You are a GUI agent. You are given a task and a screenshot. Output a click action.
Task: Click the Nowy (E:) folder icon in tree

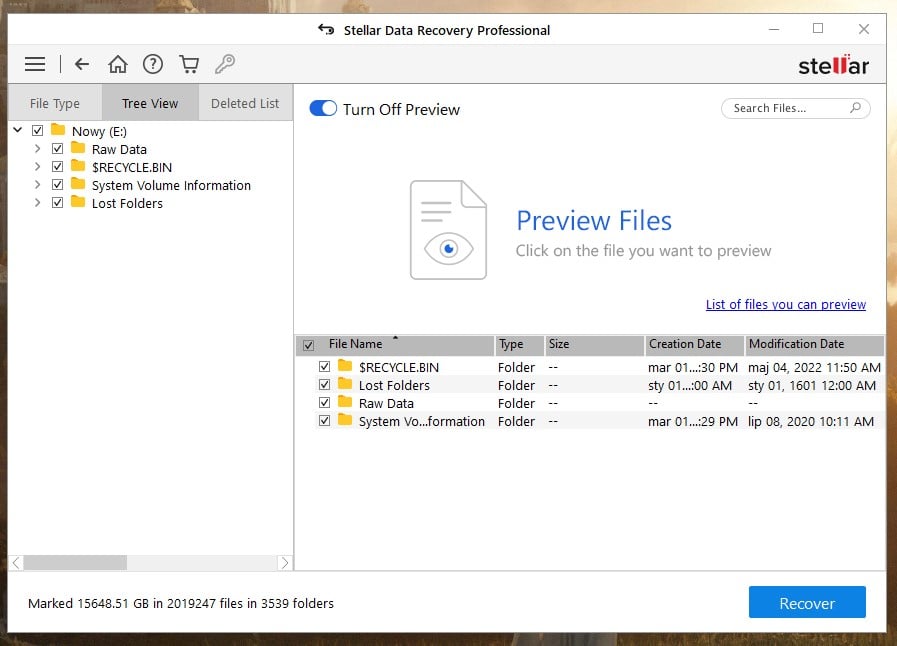point(58,129)
